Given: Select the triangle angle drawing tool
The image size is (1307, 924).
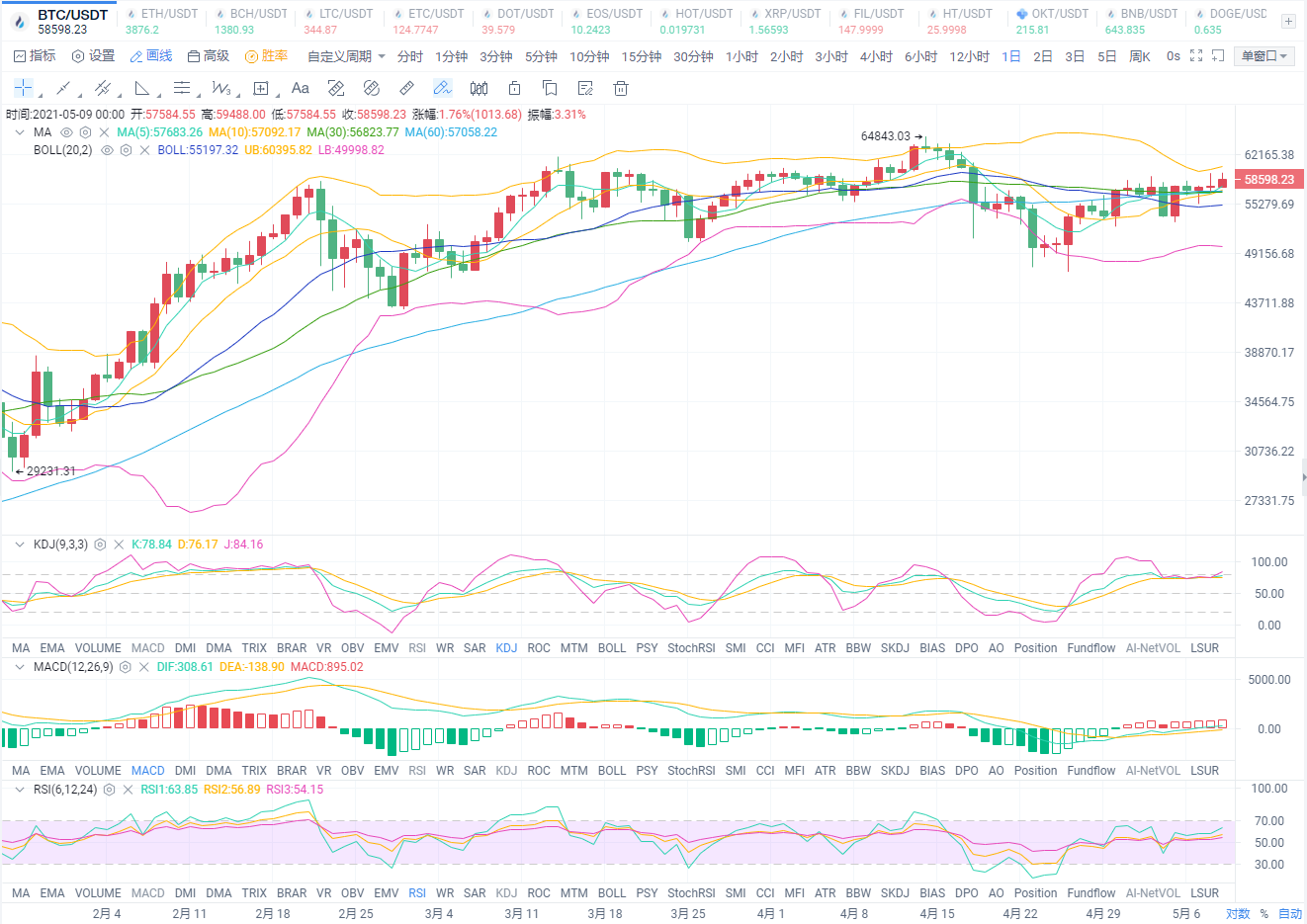Looking at the screenshot, I should 142,88.
